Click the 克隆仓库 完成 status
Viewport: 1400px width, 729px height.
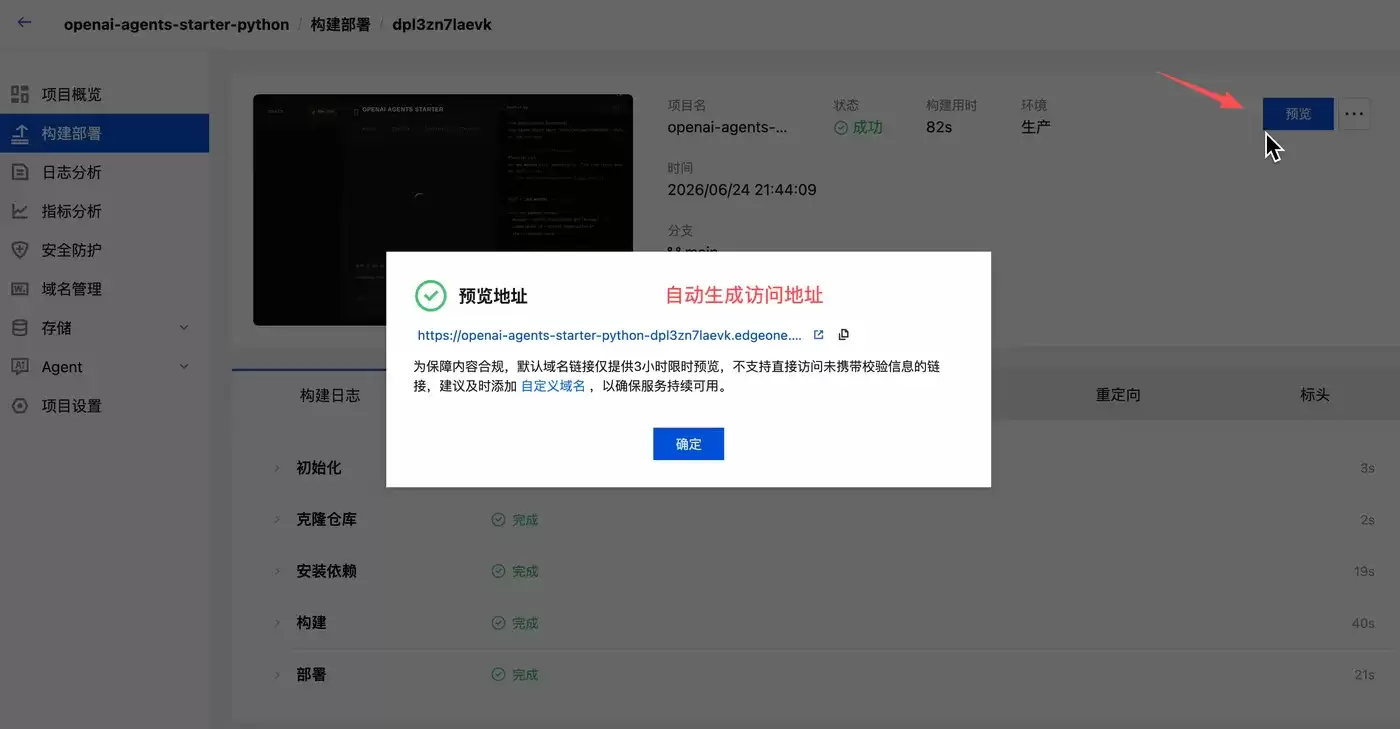point(515,520)
